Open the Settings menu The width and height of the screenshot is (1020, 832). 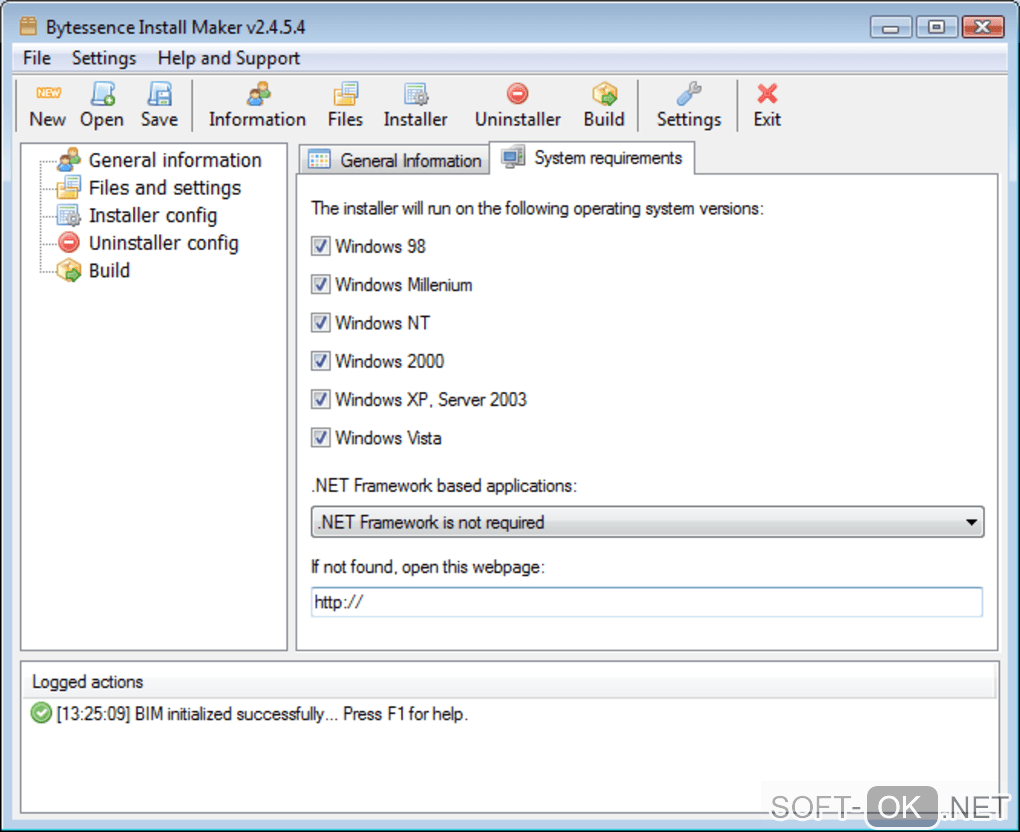click(x=104, y=58)
